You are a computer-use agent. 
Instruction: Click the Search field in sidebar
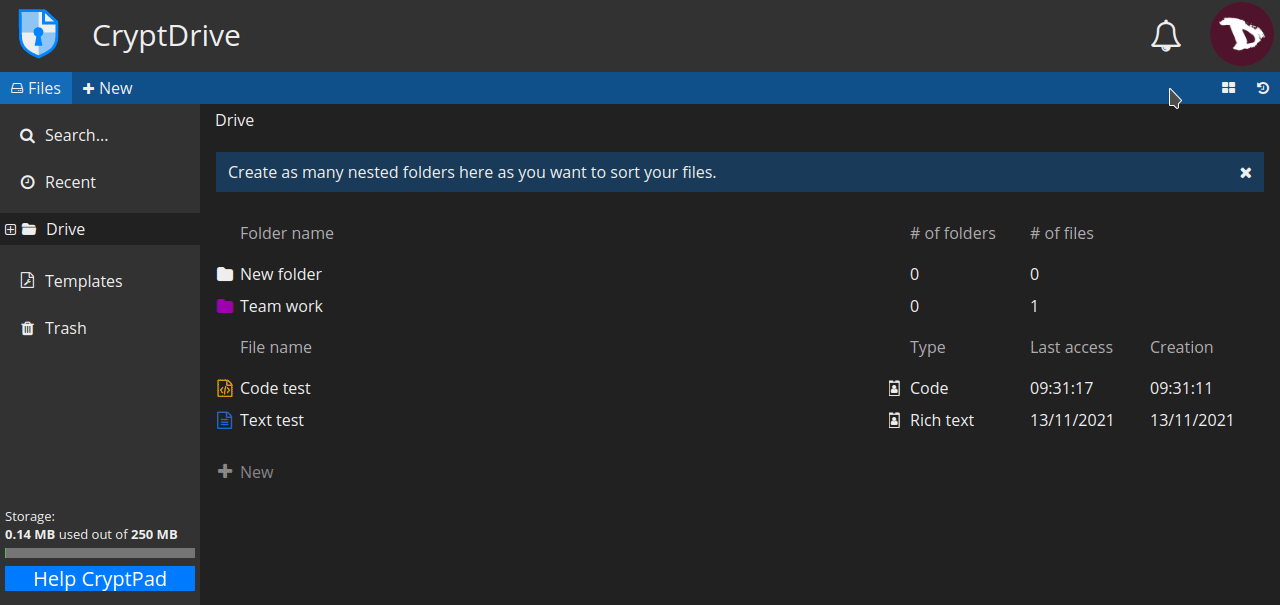click(x=76, y=135)
